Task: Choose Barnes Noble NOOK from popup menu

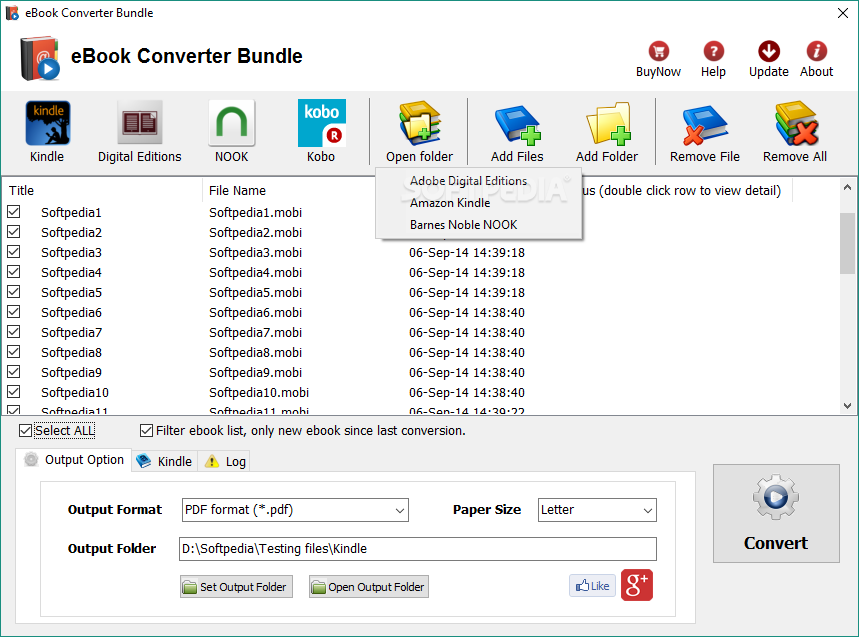Action: pos(463,225)
